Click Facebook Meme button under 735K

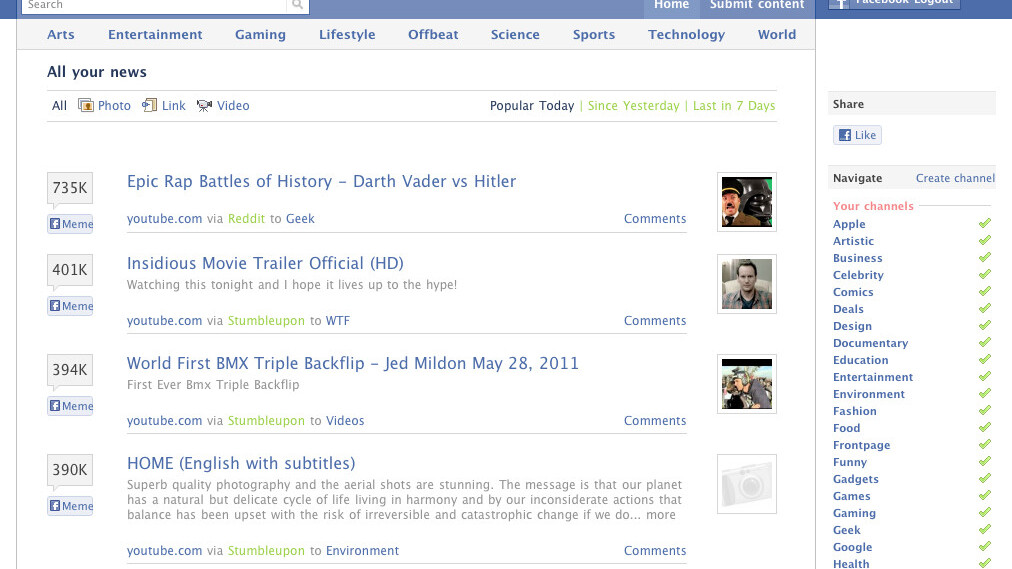click(70, 224)
